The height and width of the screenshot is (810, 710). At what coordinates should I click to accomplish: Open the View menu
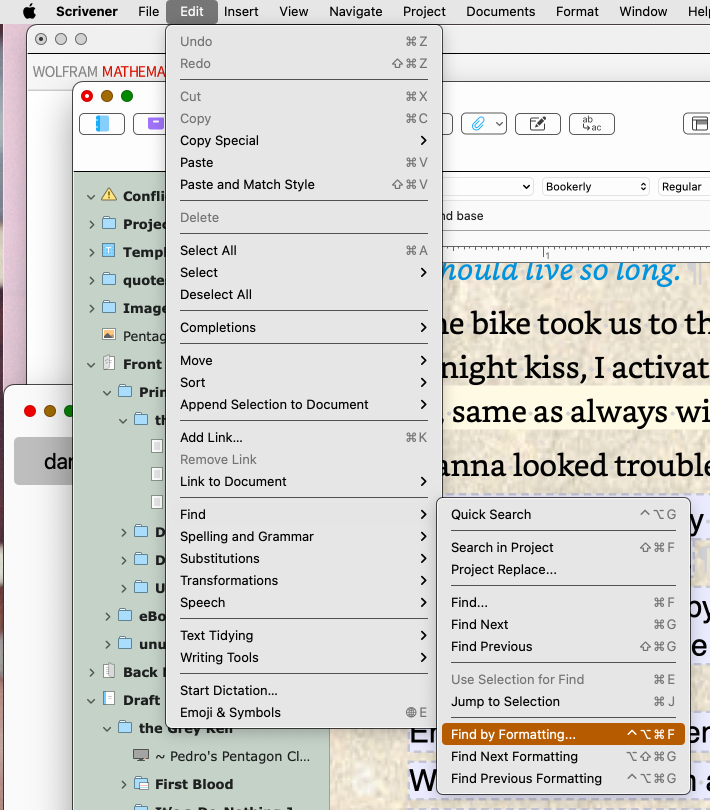[x=294, y=11]
